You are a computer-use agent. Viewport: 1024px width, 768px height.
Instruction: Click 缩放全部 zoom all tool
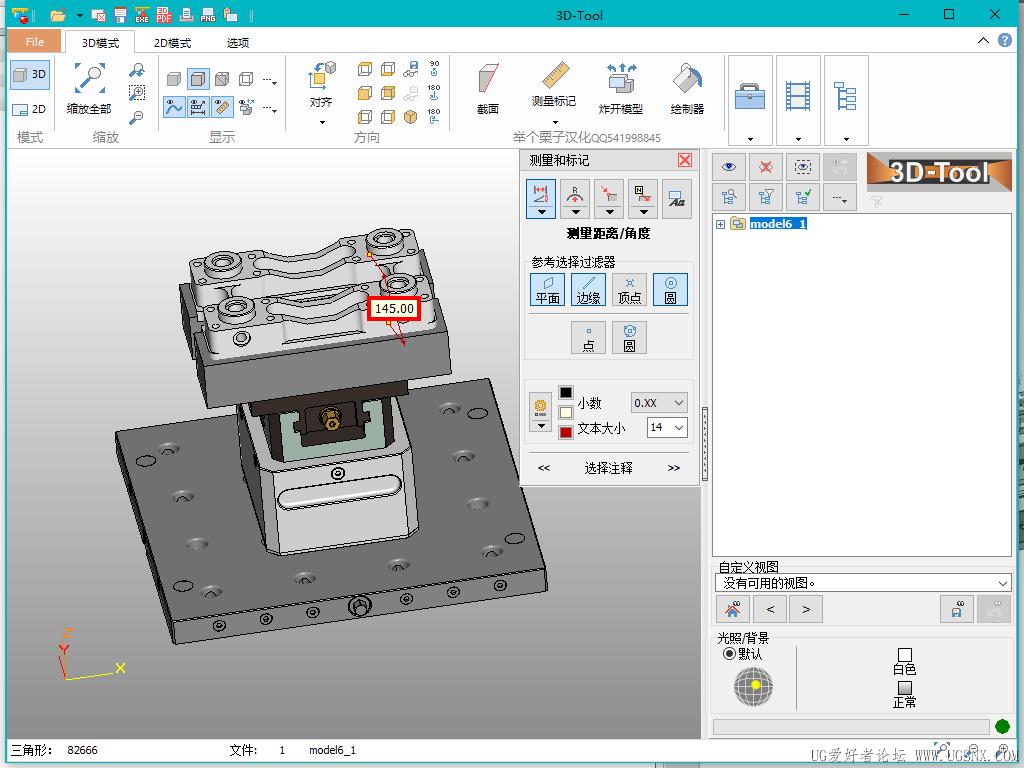(x=89, y=88)
